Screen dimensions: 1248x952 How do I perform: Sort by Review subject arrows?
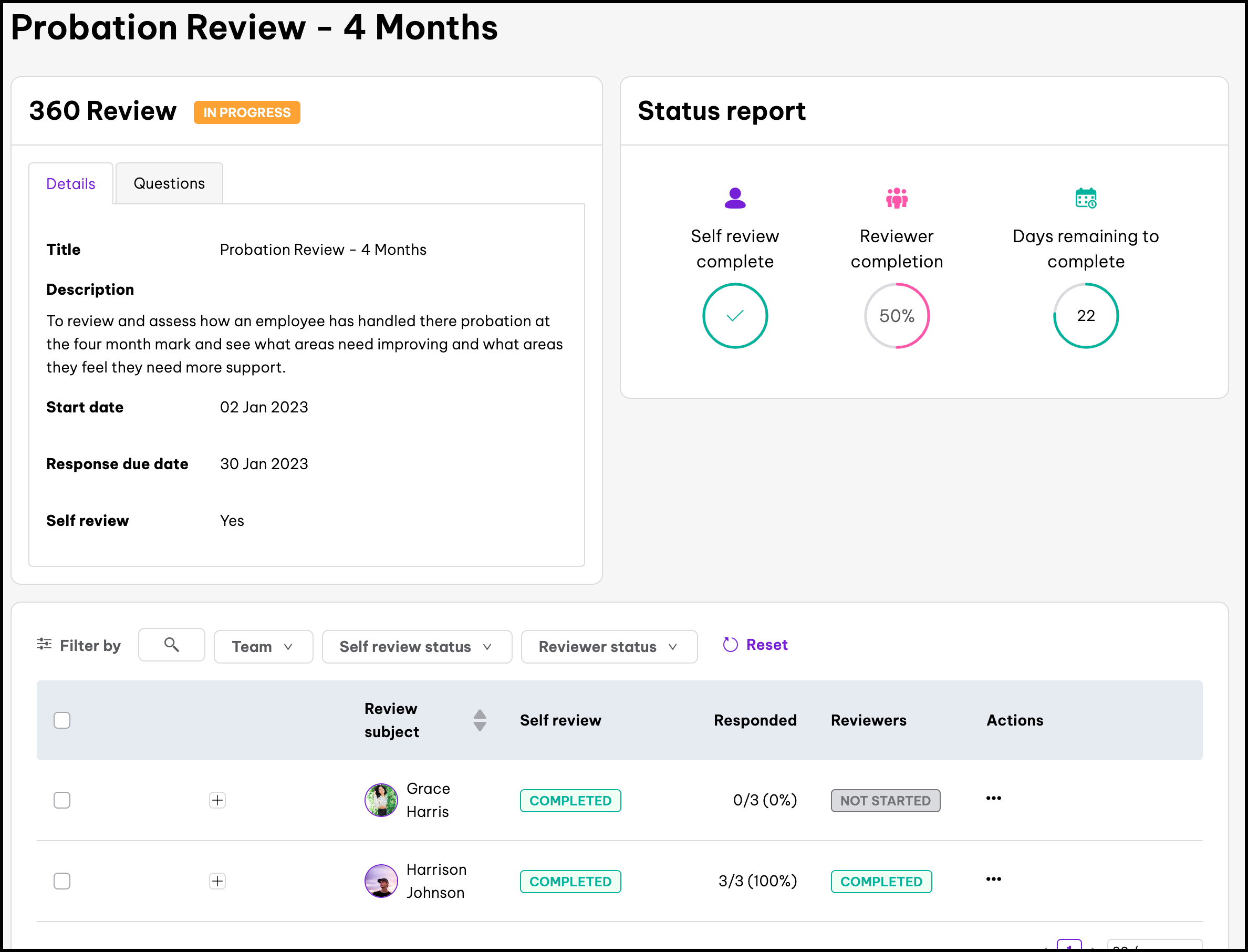click(479, 720)
